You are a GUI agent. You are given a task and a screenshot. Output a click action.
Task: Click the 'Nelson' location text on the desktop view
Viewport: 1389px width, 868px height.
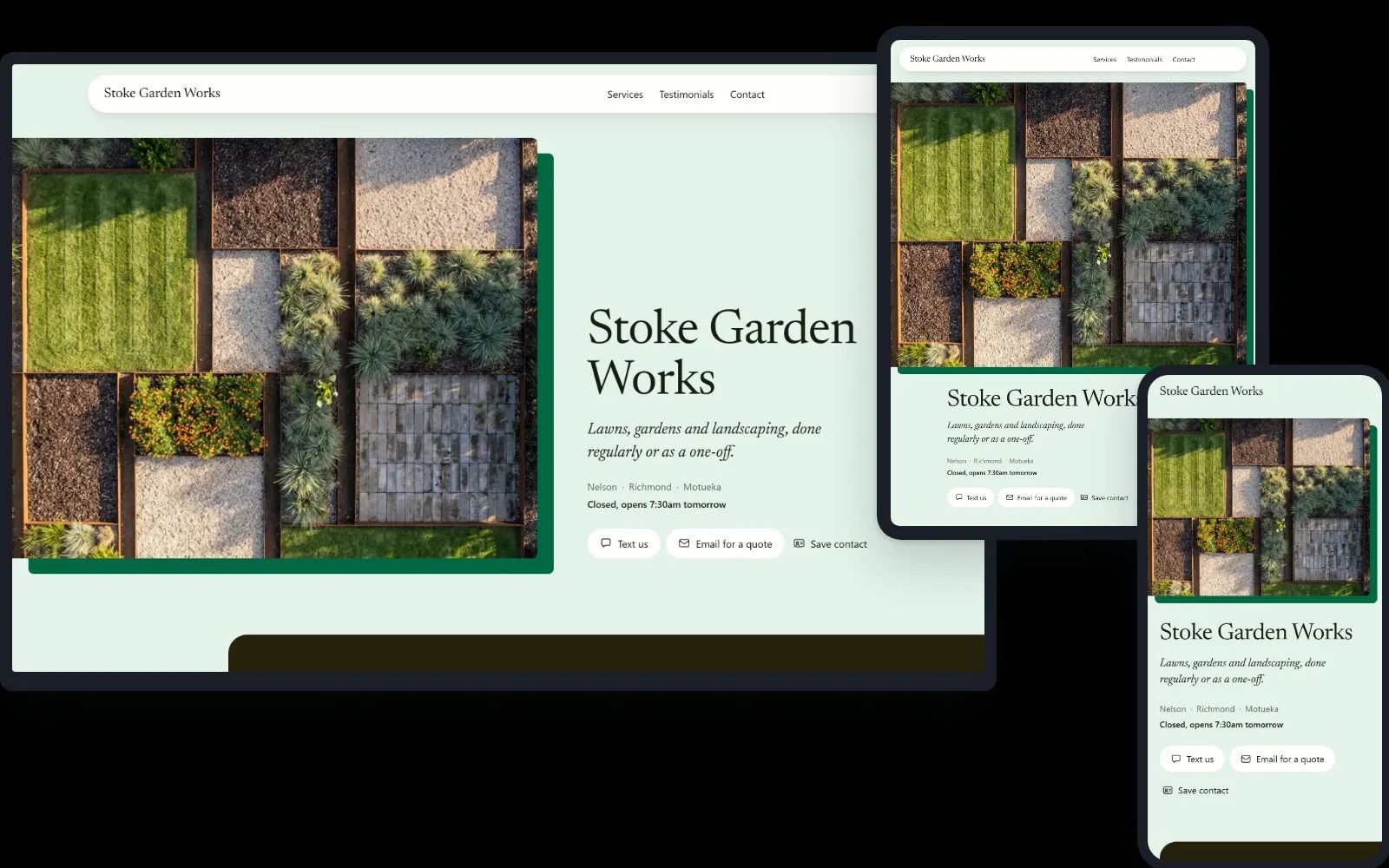point(602,487)
